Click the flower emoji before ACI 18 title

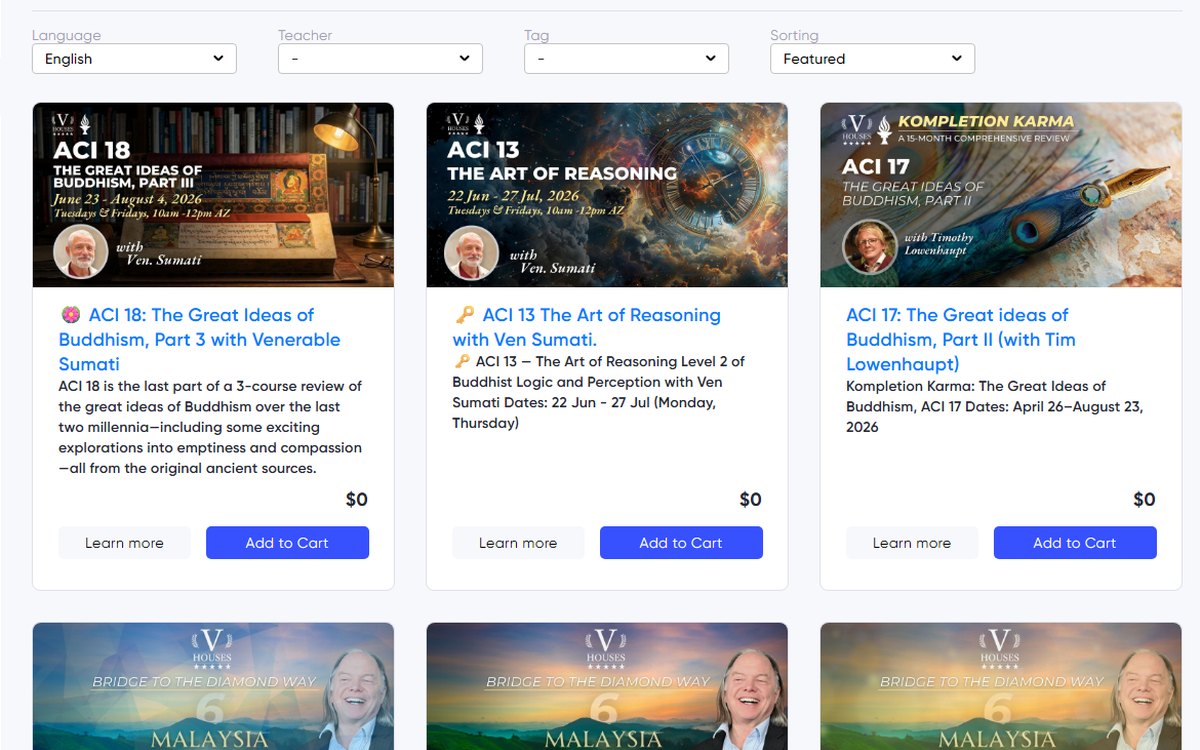click(x=70, y=315)
